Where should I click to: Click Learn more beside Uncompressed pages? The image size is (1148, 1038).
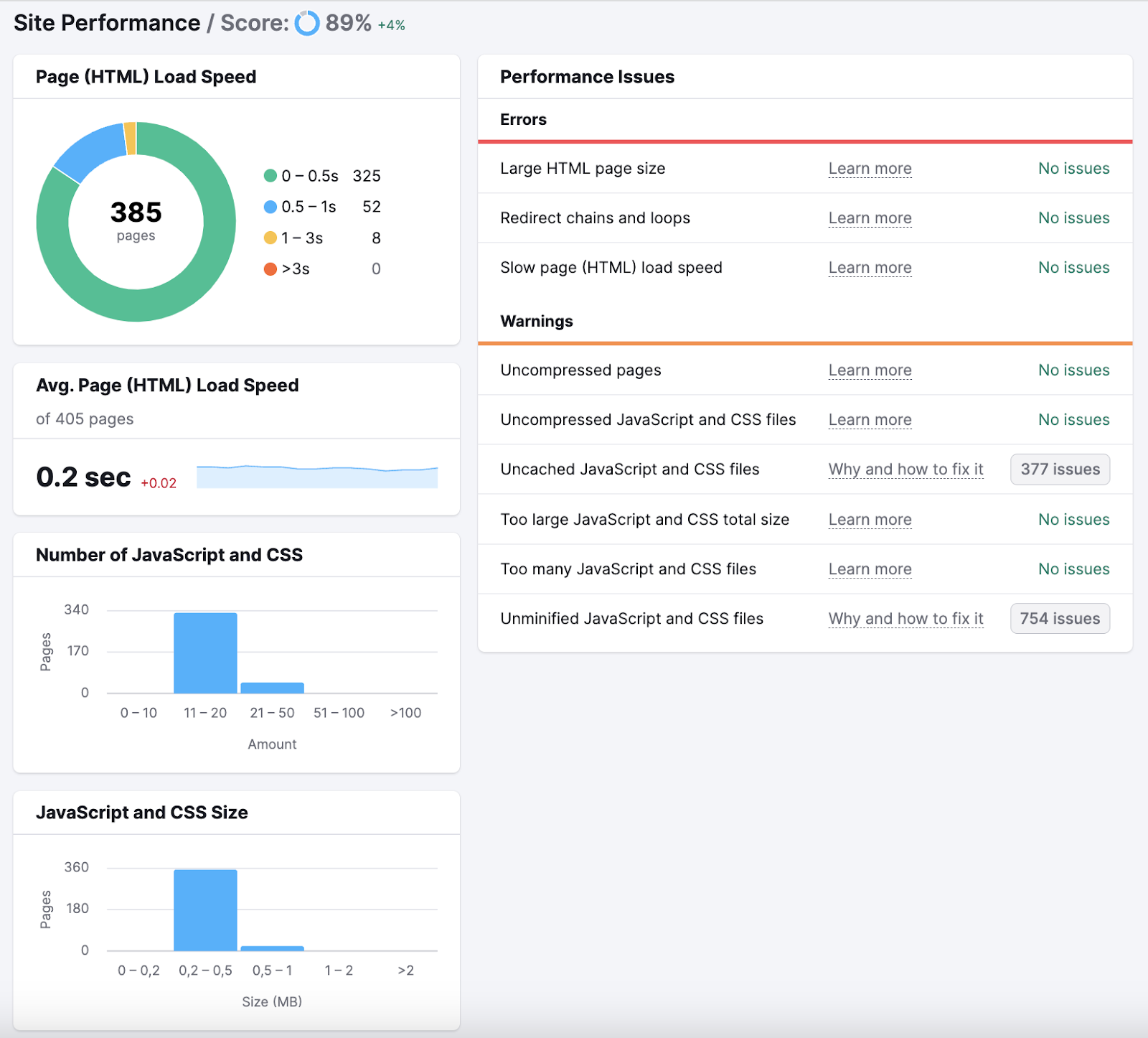(x=870, y=370)
